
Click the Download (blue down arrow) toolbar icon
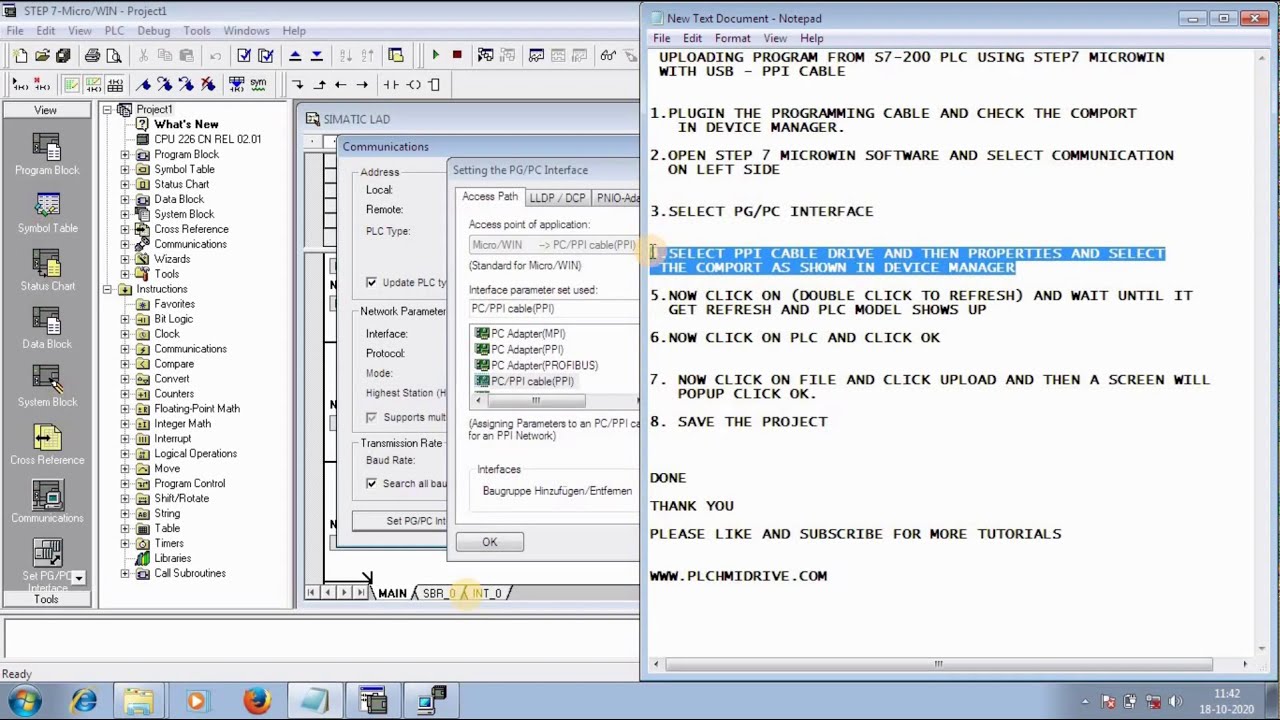point(316,56)
